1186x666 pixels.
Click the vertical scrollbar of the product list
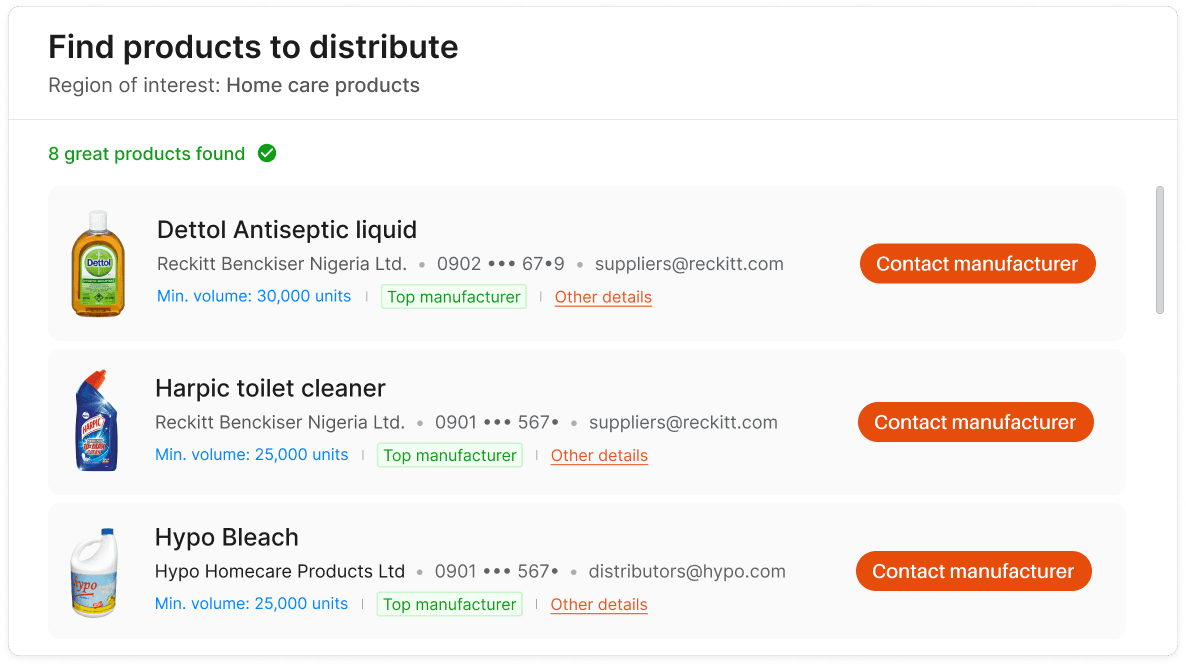1160,250
